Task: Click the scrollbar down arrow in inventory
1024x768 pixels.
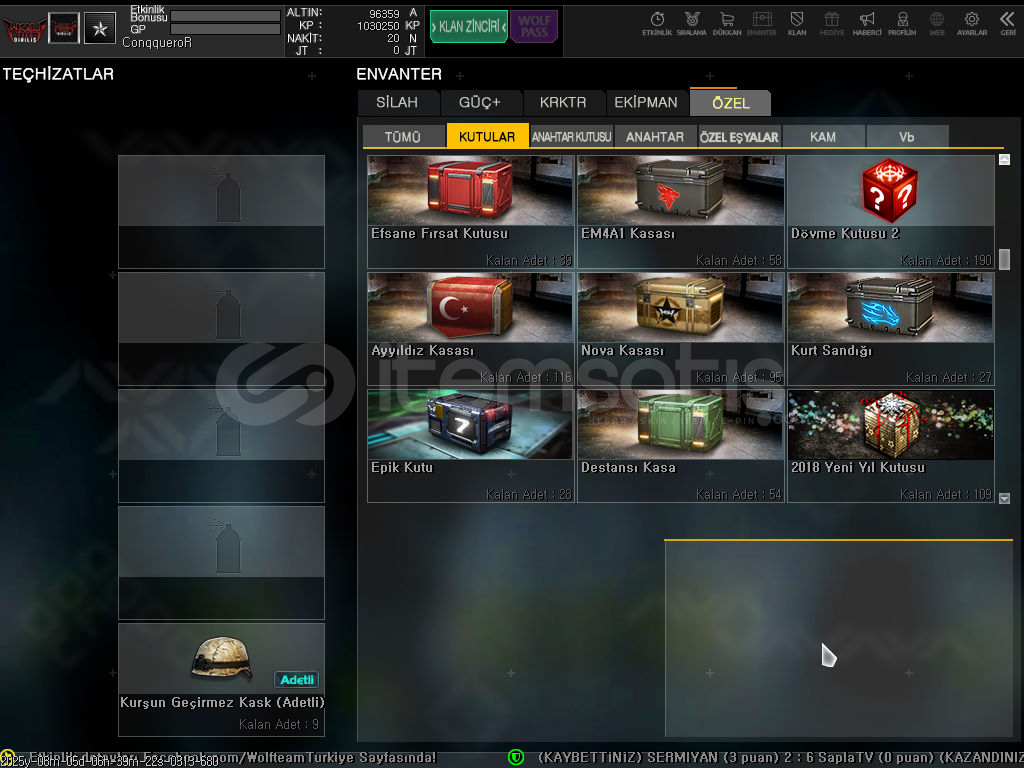Action: click(1004, 498)
